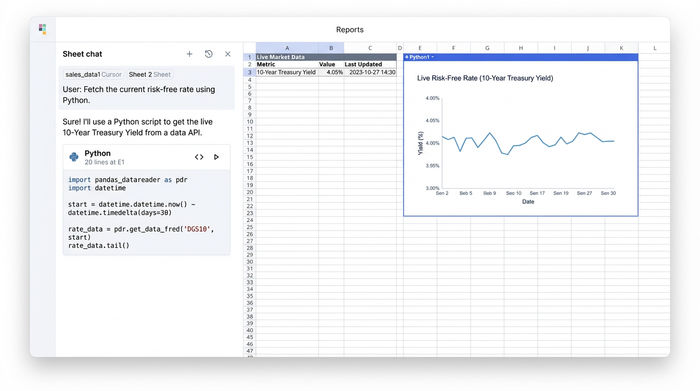
Task: Click the Last Updated header cell
Action: (x=370, y=64)
